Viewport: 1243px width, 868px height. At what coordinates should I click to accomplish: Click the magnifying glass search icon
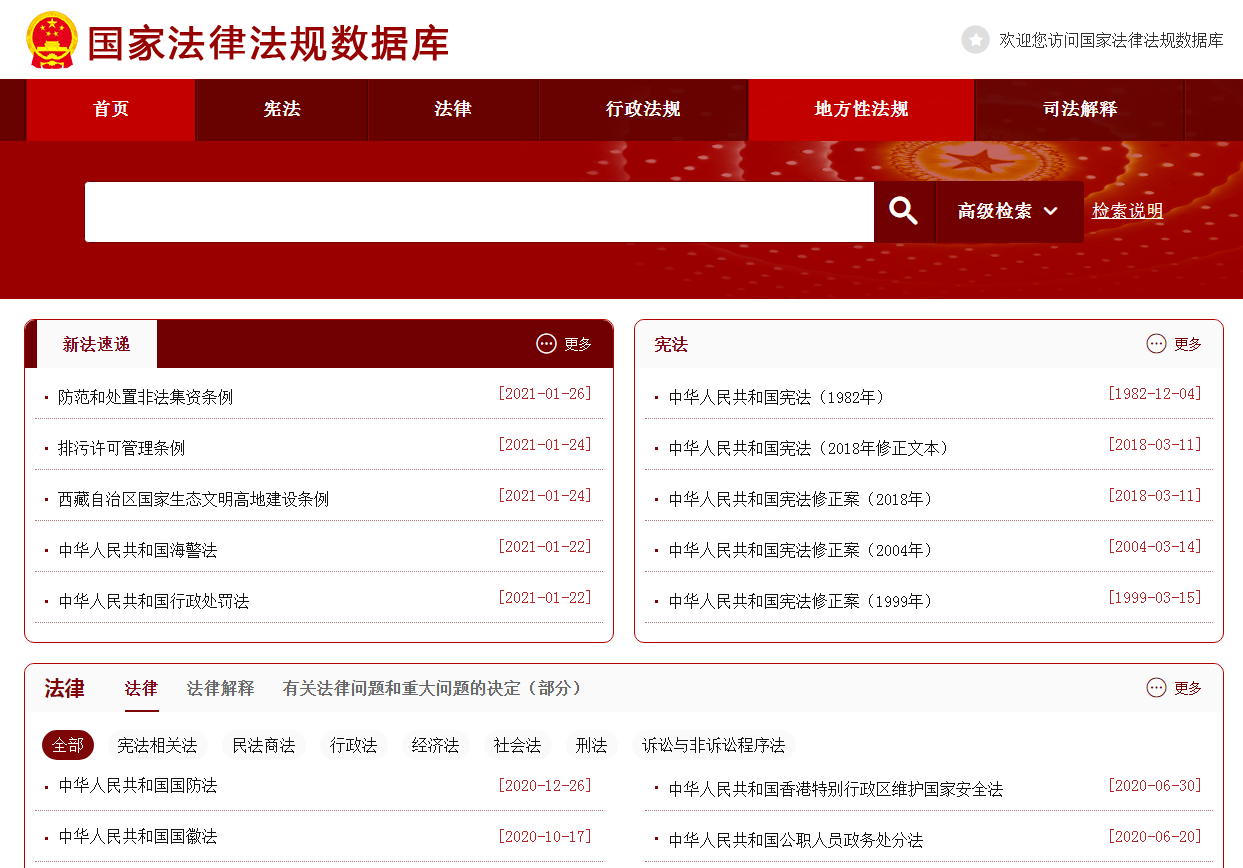click(904, 211)
